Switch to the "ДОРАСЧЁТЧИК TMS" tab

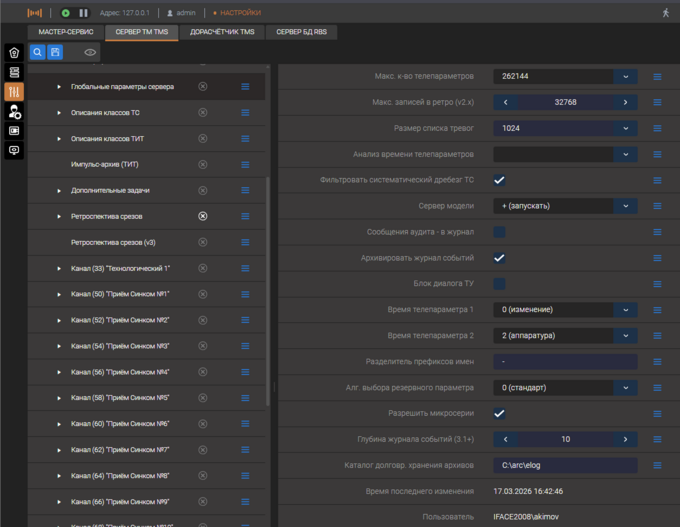(x=222, y=32)
